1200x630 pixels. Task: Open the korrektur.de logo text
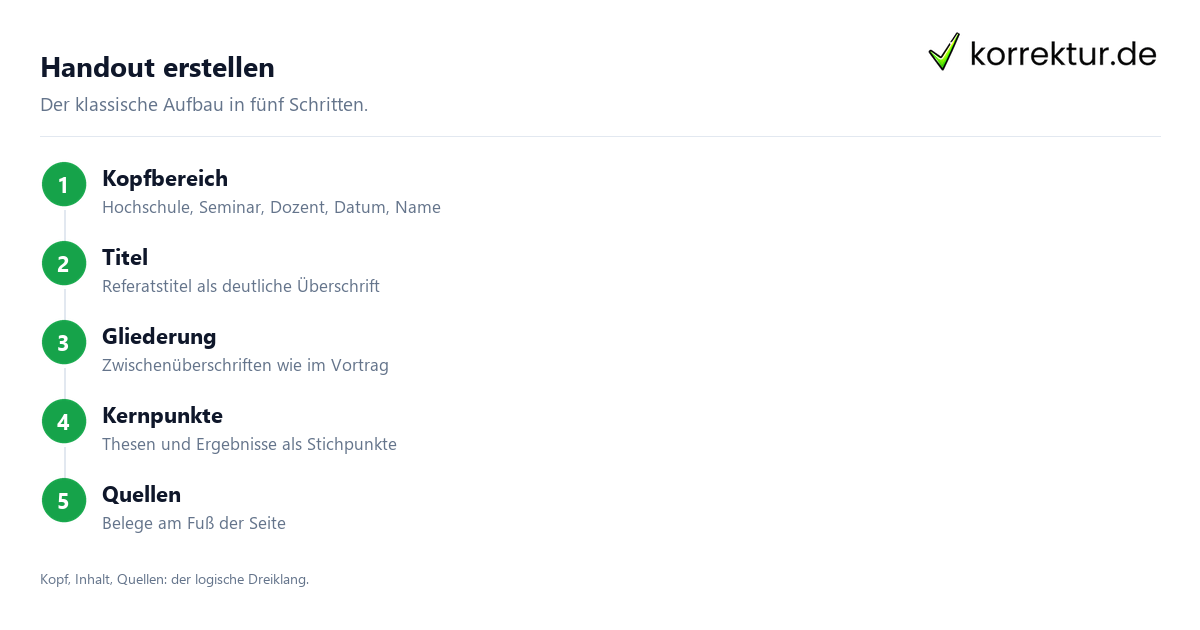(1063, 54)
